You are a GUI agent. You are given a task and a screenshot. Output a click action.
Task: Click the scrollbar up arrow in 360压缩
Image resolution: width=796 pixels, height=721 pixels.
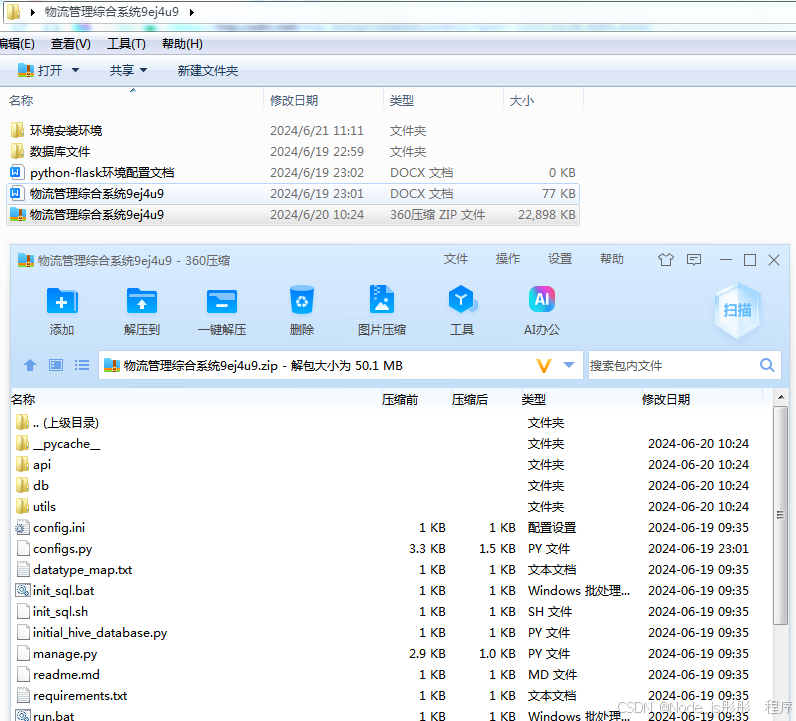[781, 397]
